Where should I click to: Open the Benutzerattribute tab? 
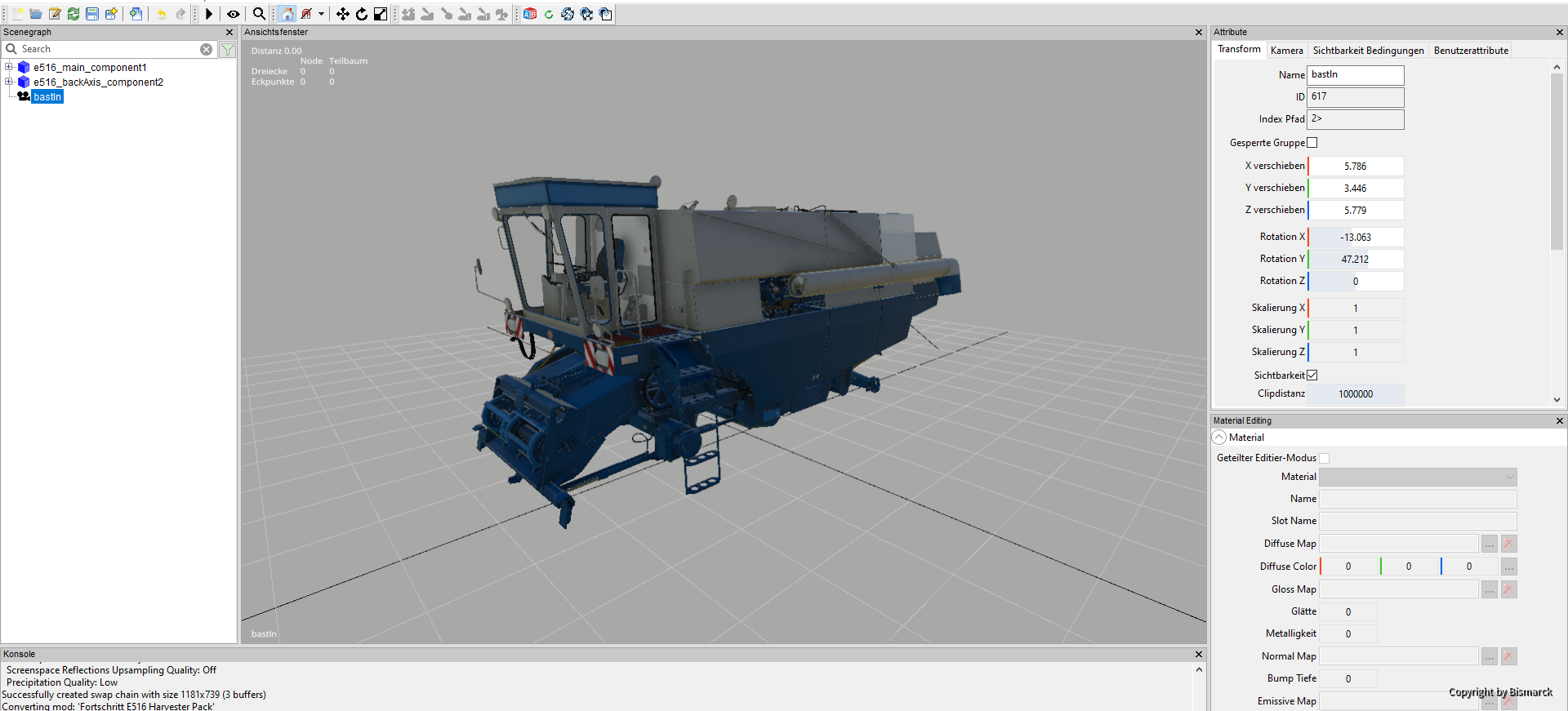(x=1471, y=51)
